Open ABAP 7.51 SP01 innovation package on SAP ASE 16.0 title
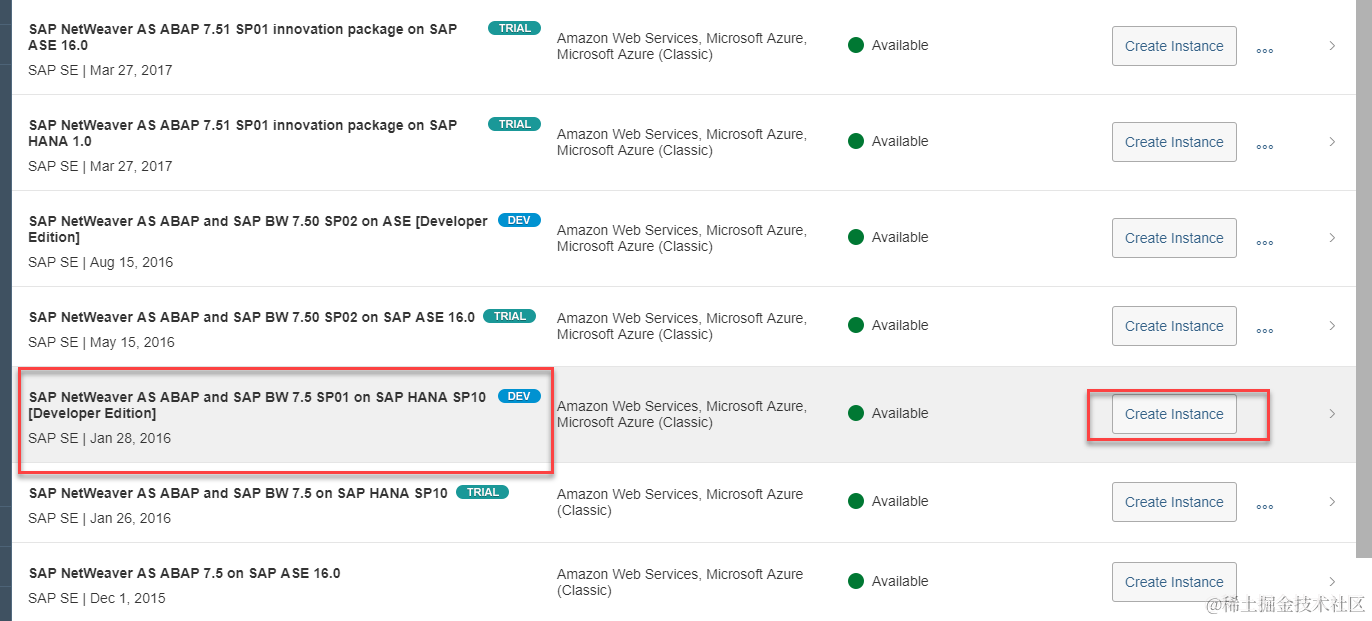Viewport: 1372px width, 621px height. pos(243,37)
